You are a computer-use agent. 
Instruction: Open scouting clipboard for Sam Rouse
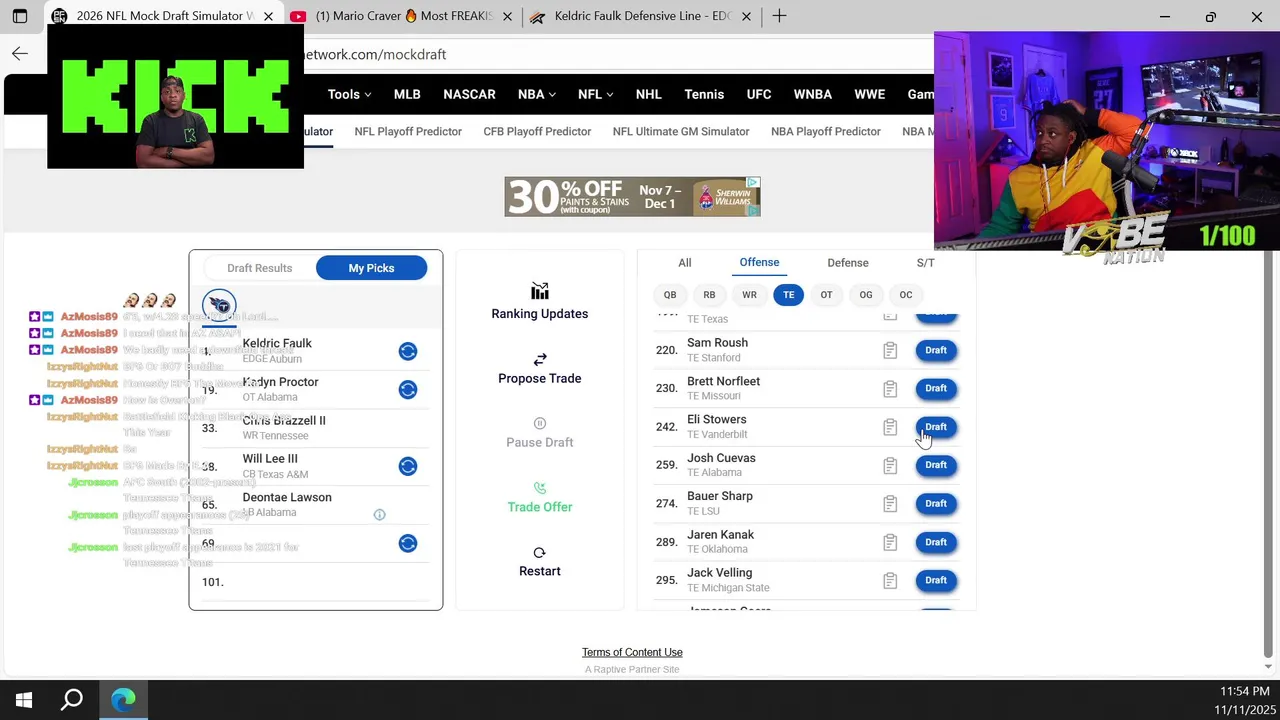coord(890,351)
